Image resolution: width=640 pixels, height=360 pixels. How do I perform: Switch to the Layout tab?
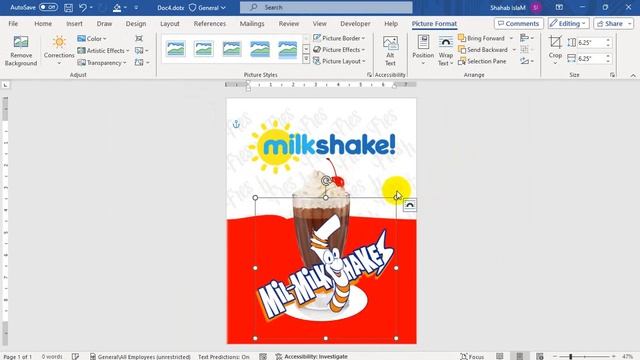[170, 24]
